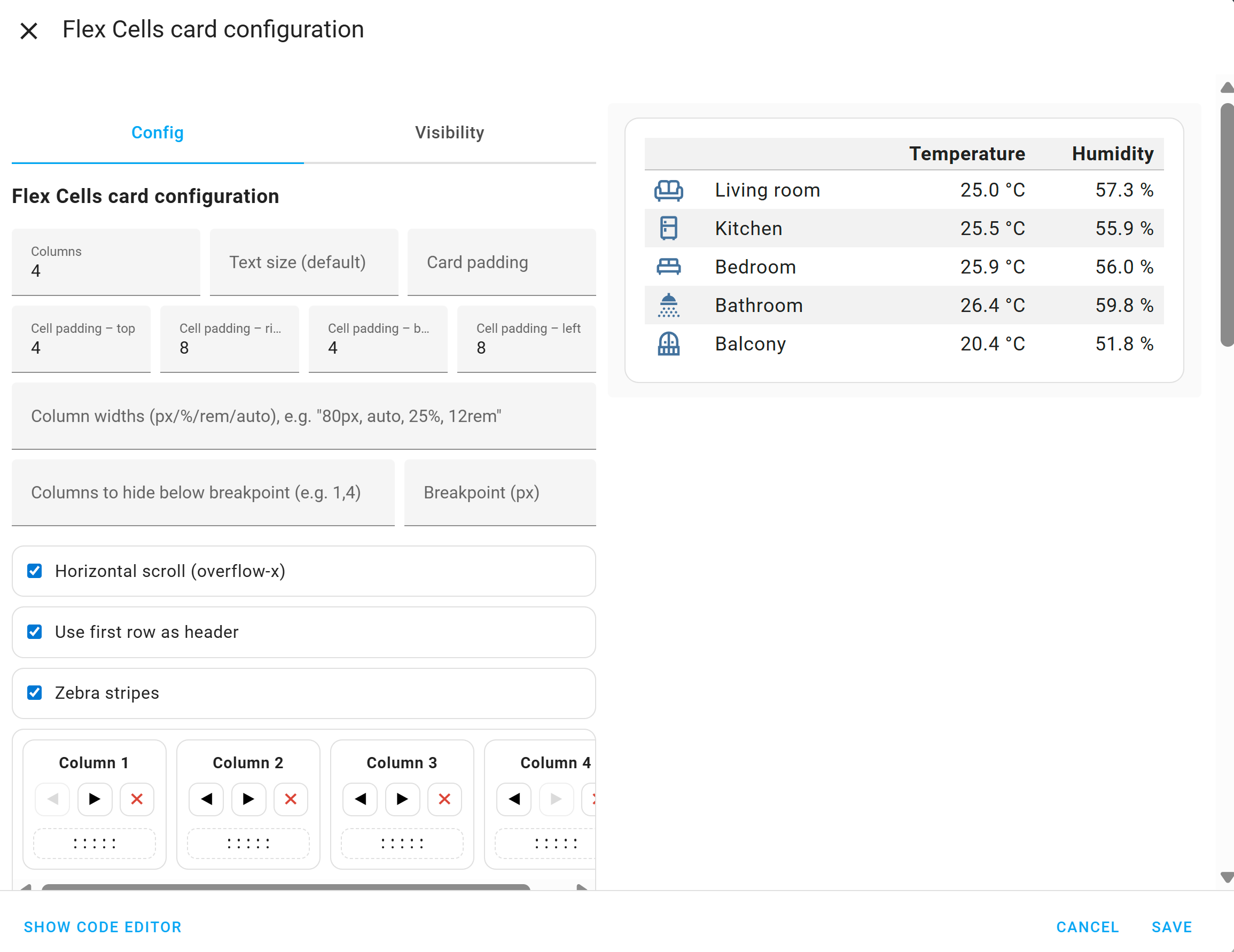Click the Column widths input field
This screenshot has width=1234, height=952.
point(303,416)
